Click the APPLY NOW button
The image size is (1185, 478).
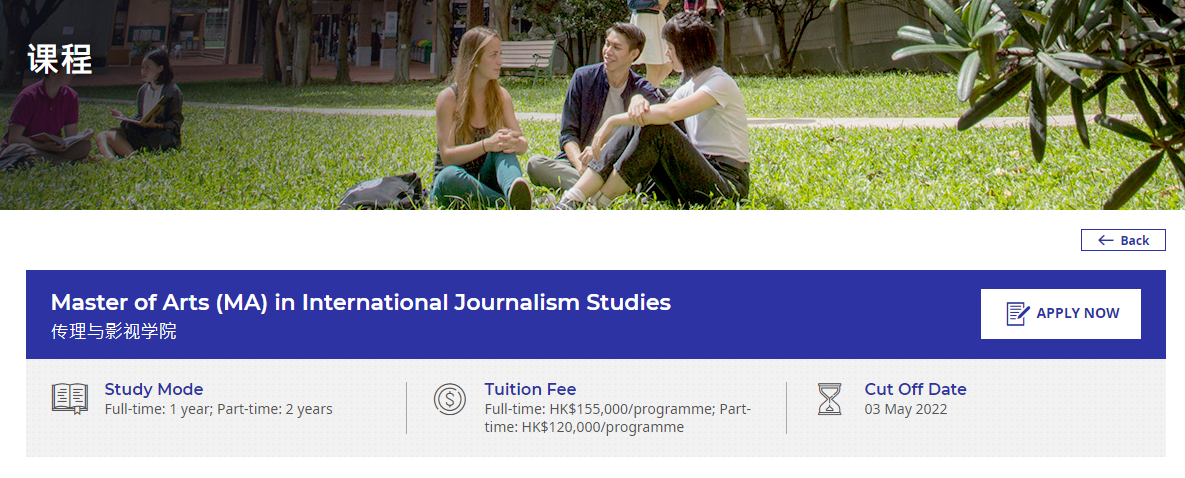point(1060,314)
